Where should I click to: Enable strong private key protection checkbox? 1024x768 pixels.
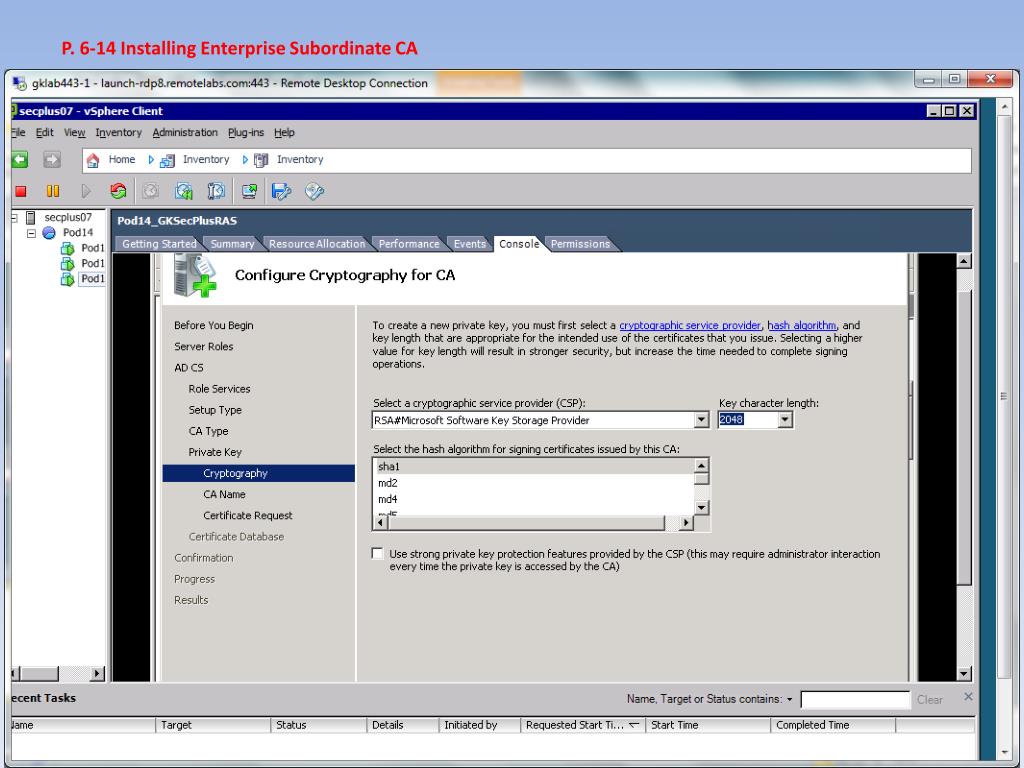click(x=377, y=554)
